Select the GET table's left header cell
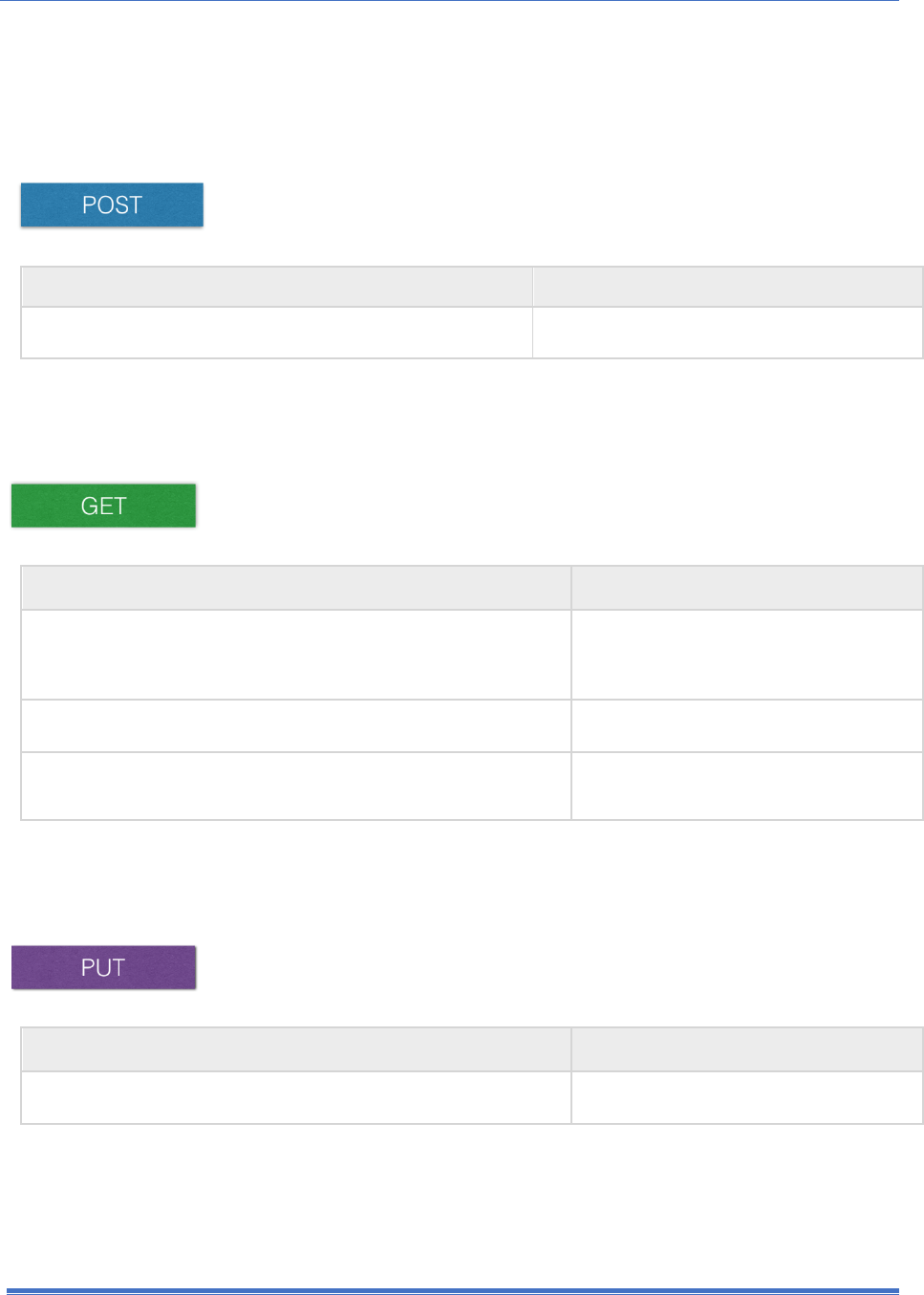Screen dimensions: 924x1295 296,588
